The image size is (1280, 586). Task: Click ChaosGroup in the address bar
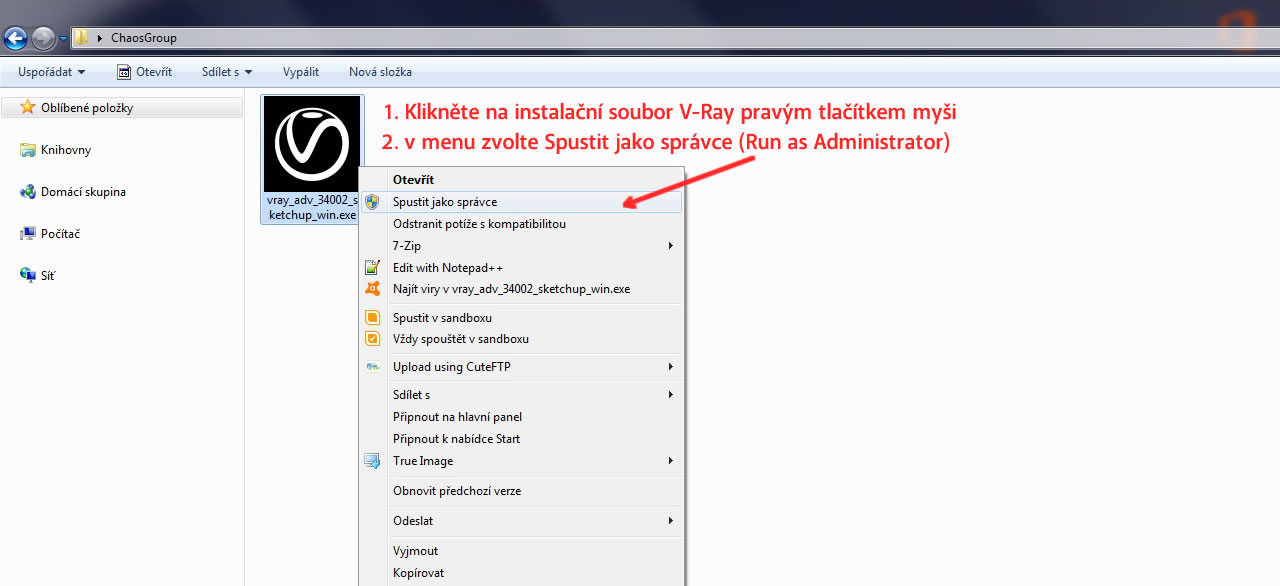coord(144,38)
